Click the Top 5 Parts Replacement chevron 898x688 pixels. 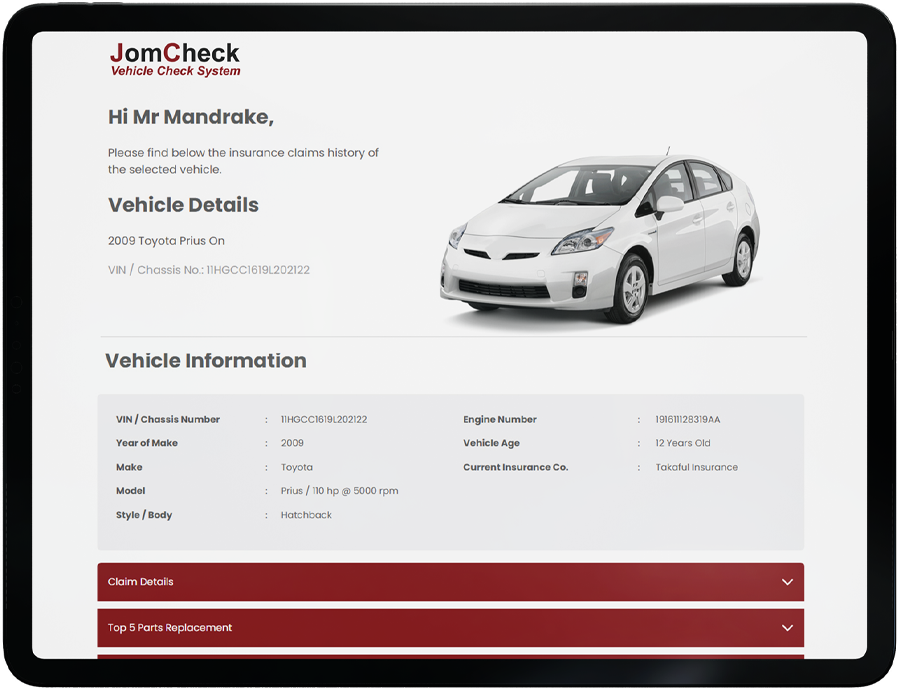(787, 628)
